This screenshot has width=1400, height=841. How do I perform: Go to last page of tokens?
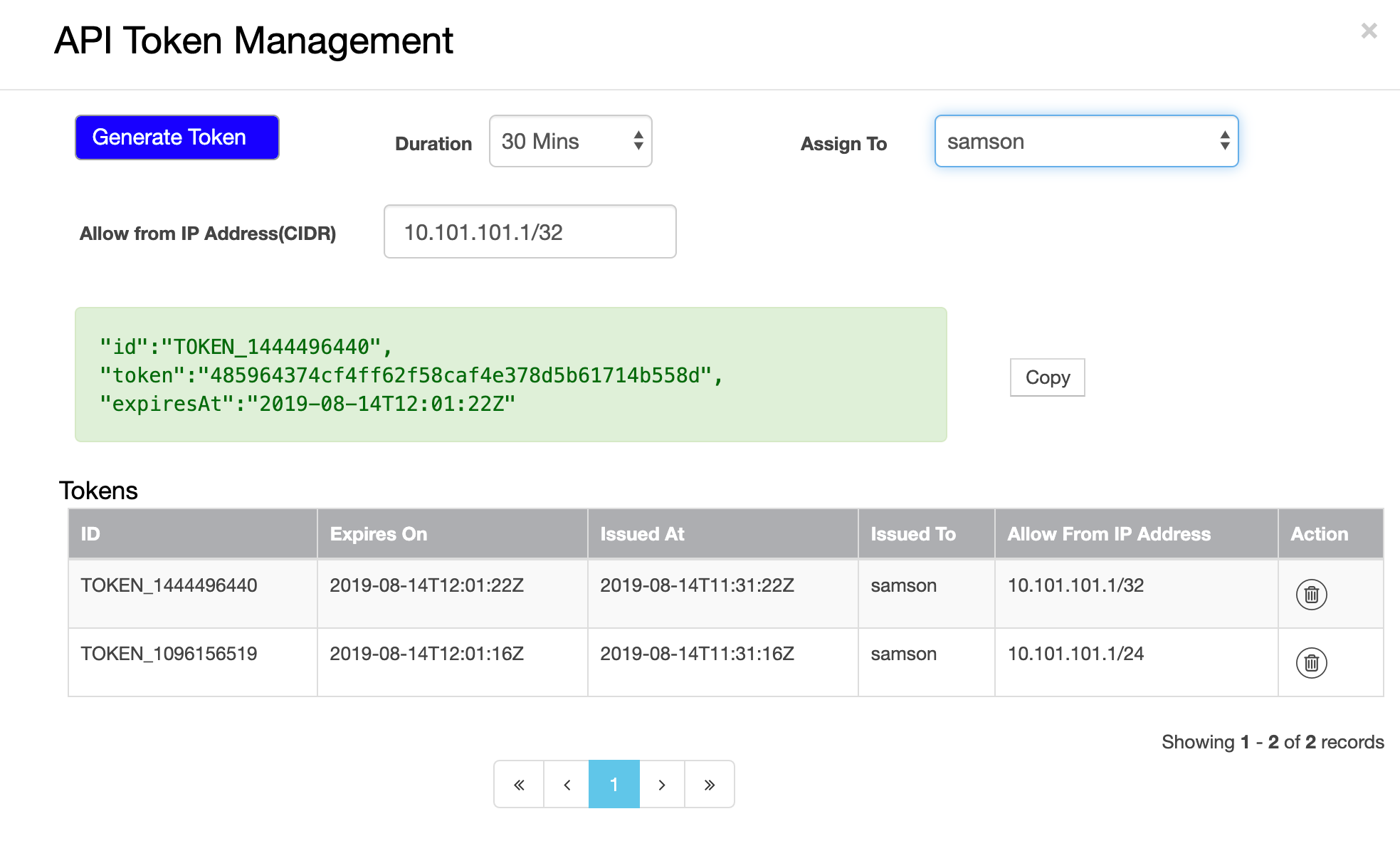(710, 784)
